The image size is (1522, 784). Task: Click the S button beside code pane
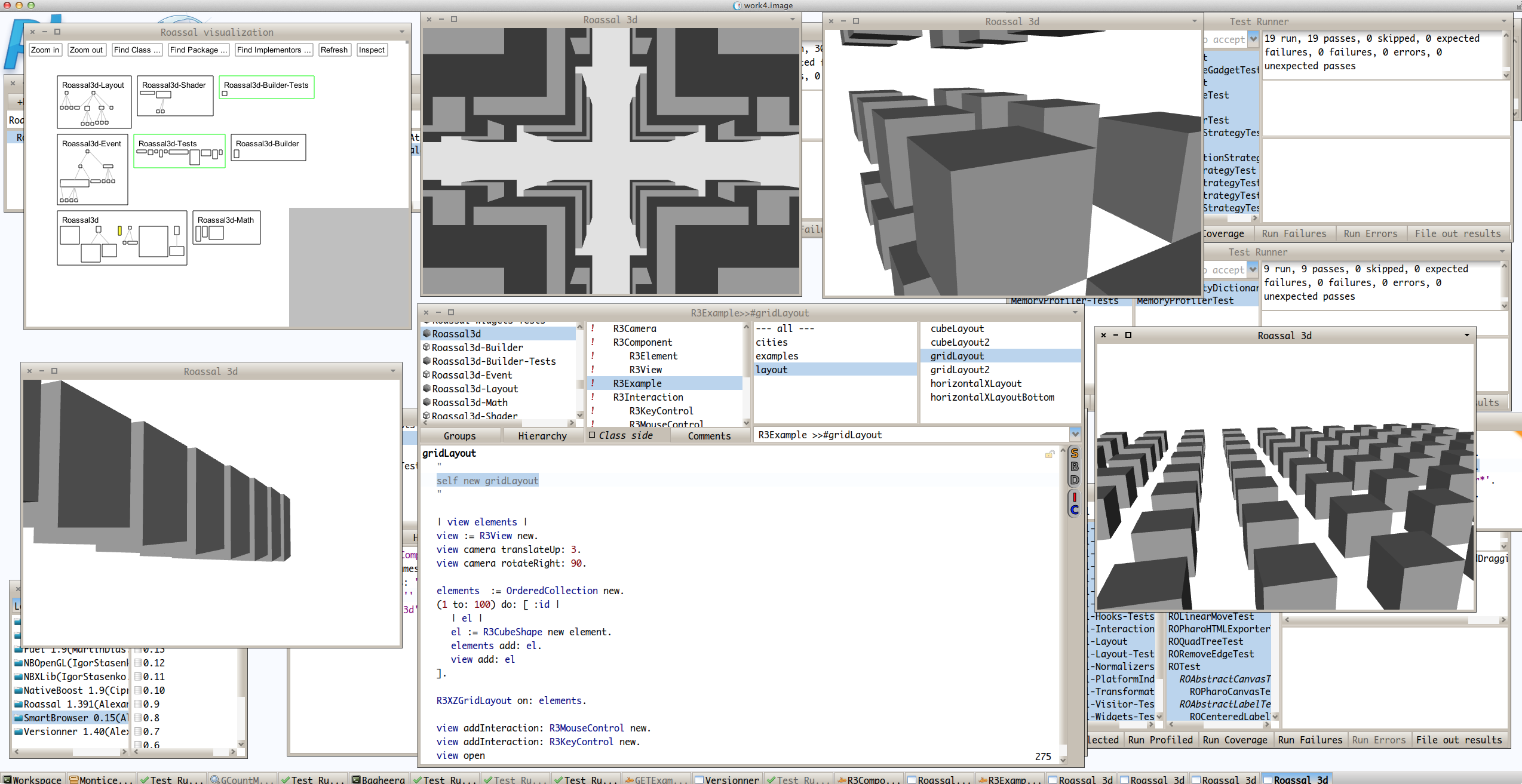click(1075, 453)
